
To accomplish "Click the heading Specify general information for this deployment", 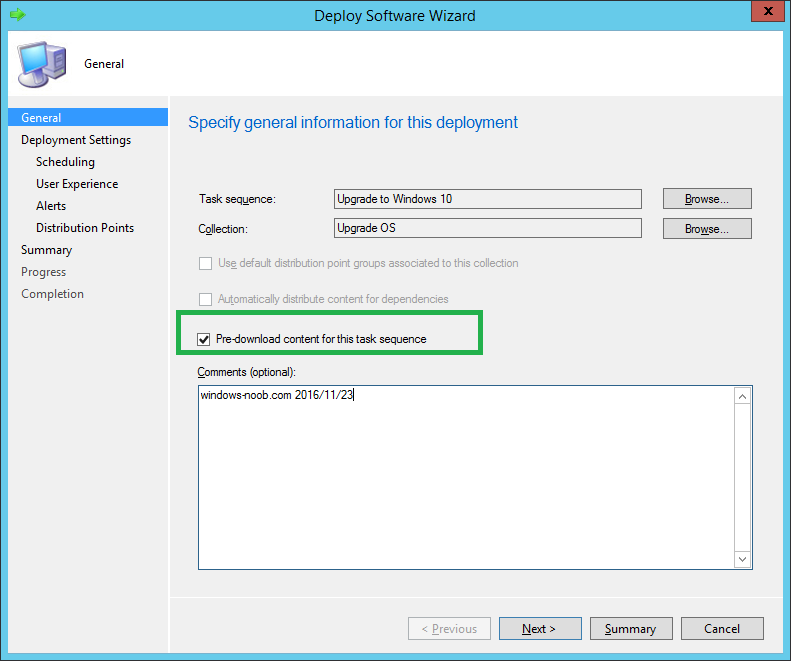I will pyautogui.click(x=353, y=123).
